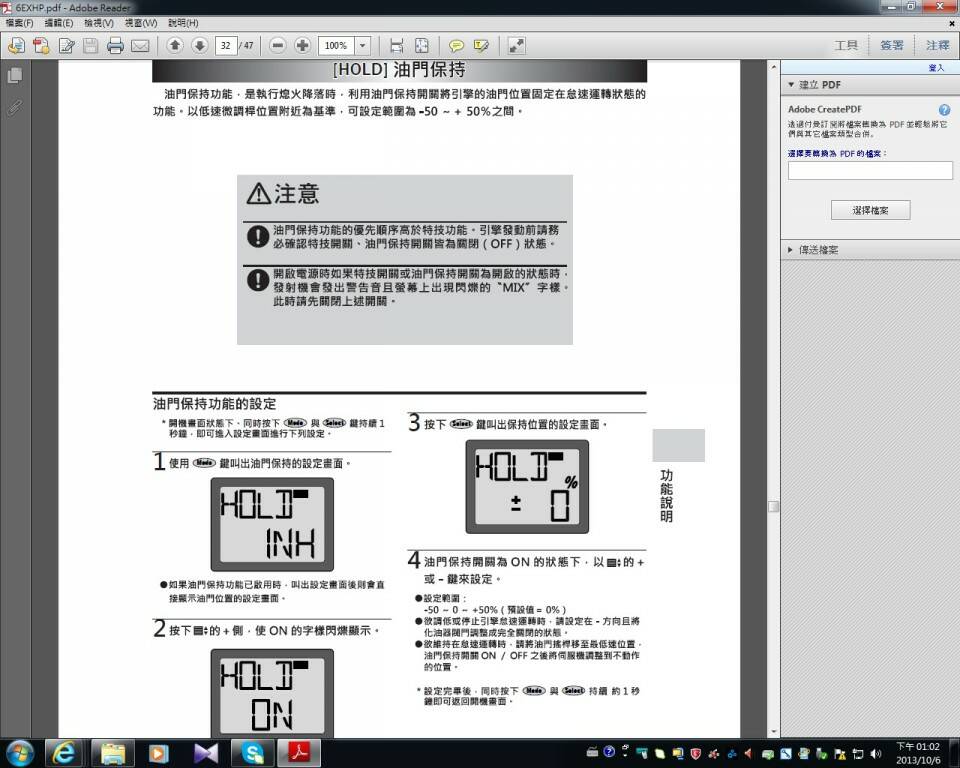Click the vertical scrollbar down arrow

point(774,731)
